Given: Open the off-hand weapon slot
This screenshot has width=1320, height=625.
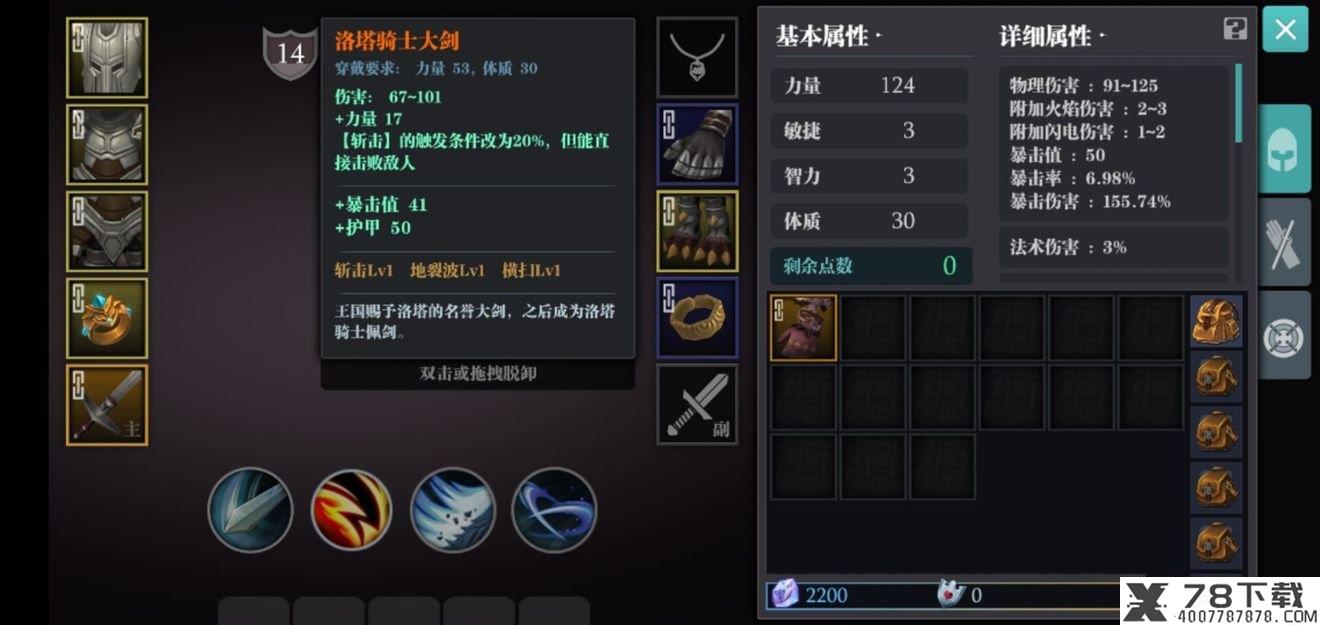Looking at the screenshot, I should pyautogui.click(x=697, y=405).
